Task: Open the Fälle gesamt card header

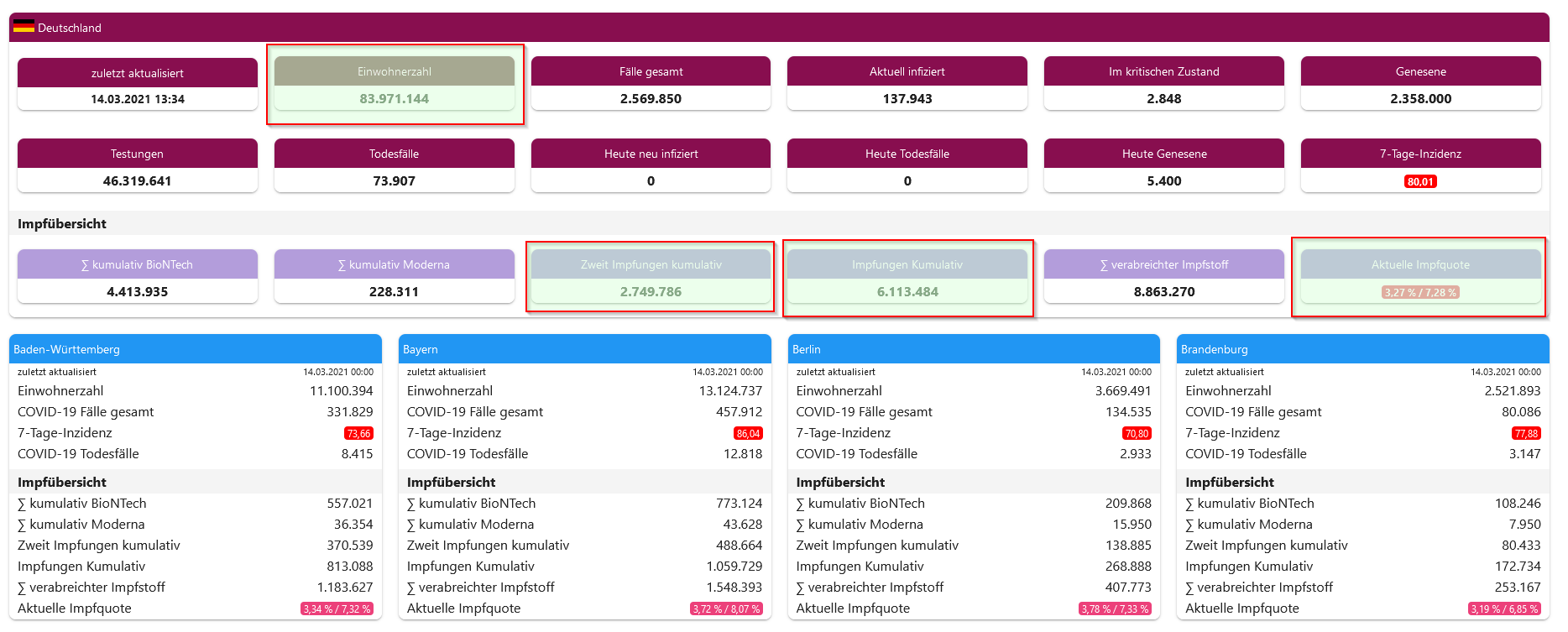Action: 651,71
